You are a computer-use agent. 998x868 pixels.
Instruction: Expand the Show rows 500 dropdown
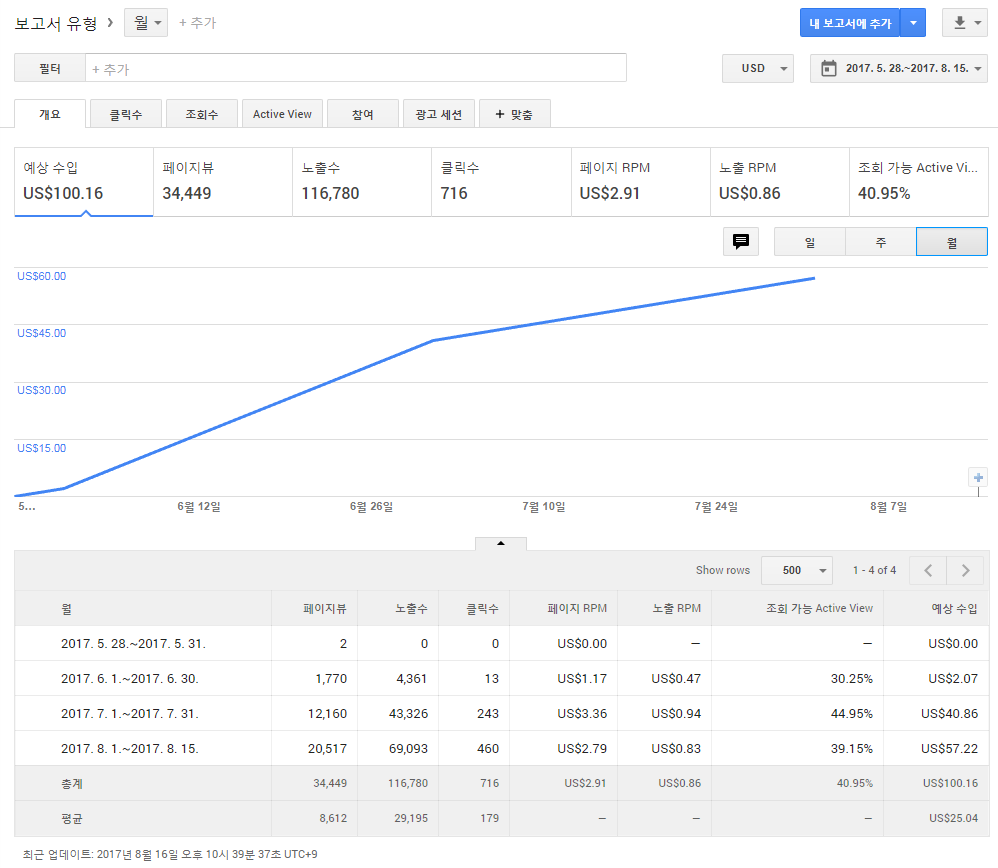click(796, 570)
